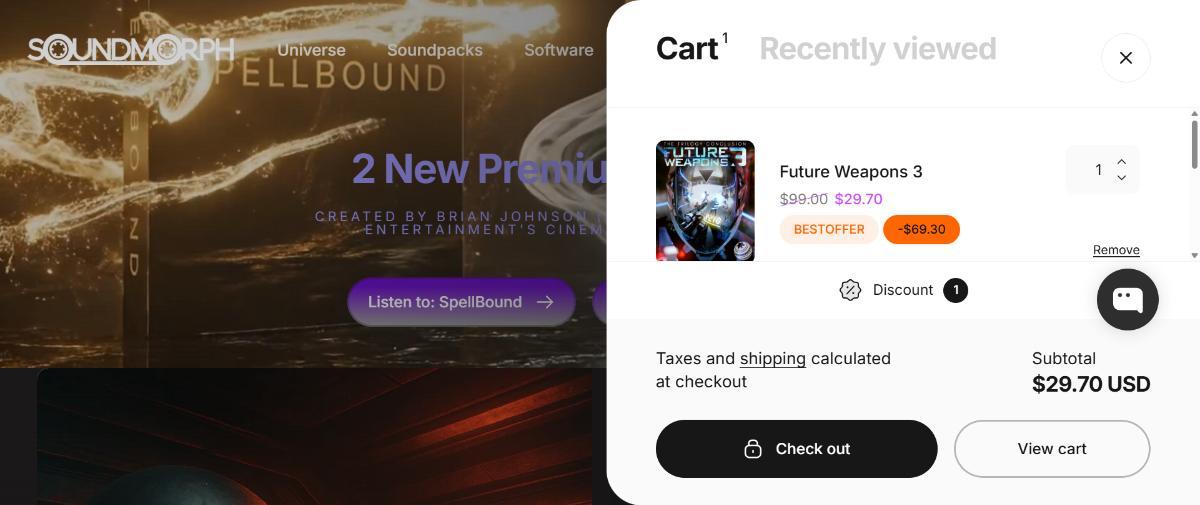This screenshot has width=1200, height=505.
Task: Open the Software menu item
Action: coord(559,50)
